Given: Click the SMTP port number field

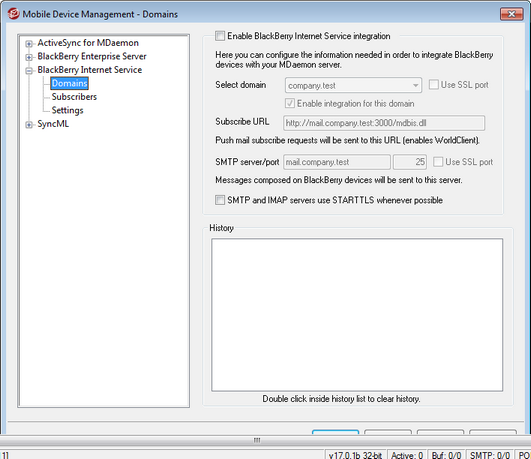Looking at the screenshot, I should [x=410, y=162].
